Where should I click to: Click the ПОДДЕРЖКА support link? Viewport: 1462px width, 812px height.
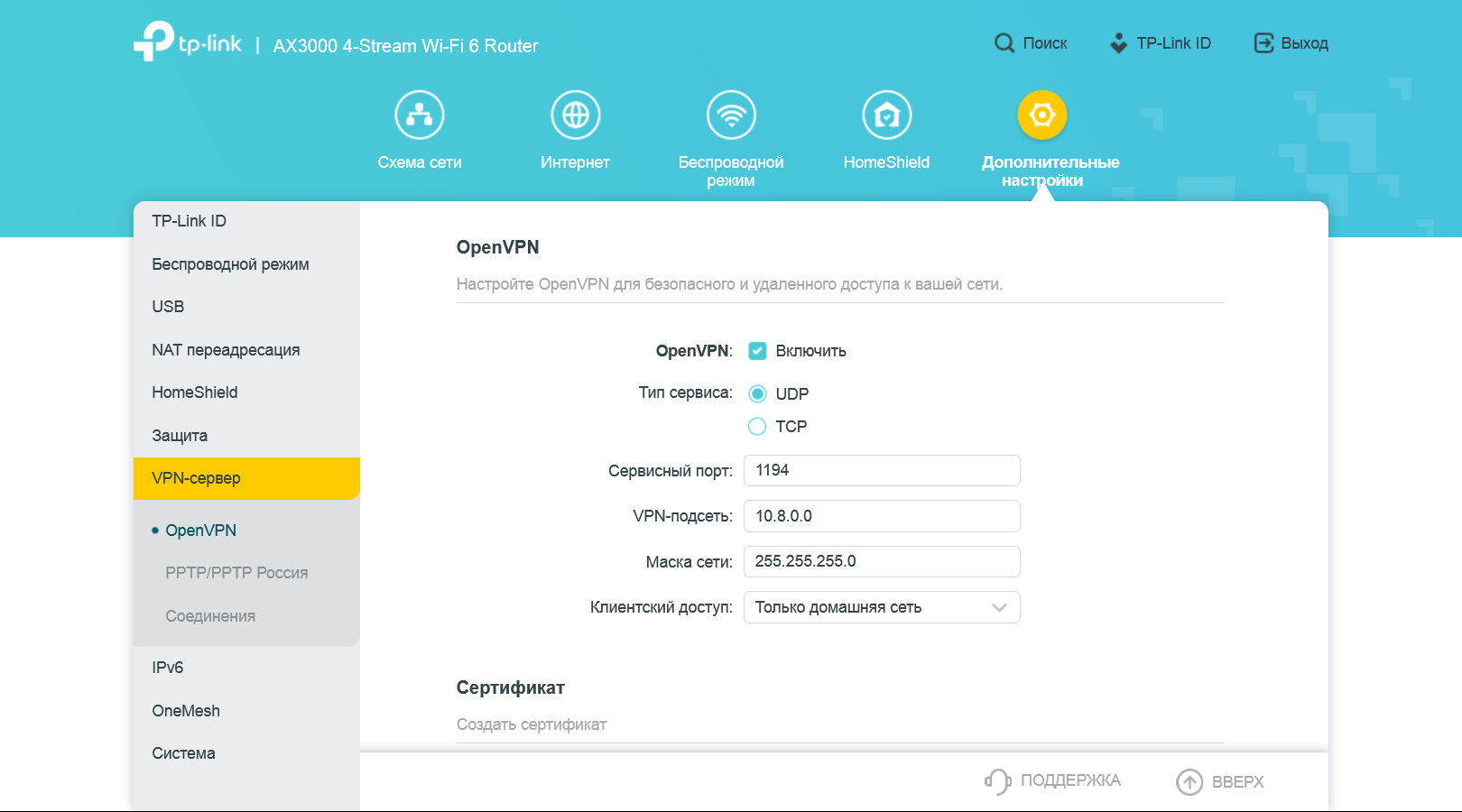[x=1070, y=780]
